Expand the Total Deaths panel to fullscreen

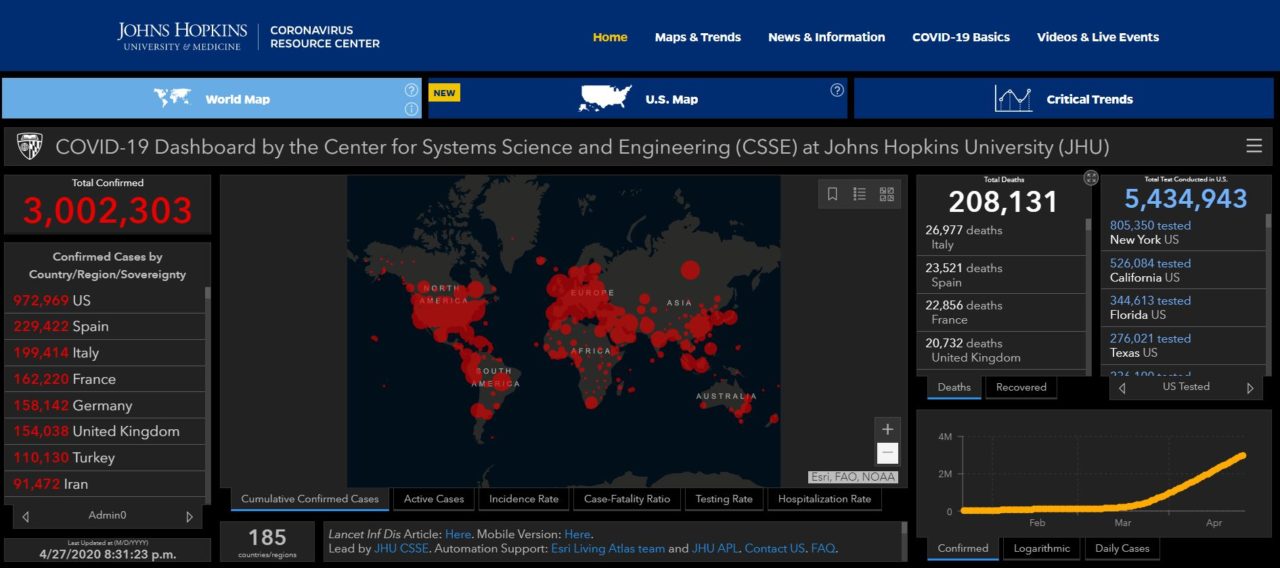point(1091,178)
